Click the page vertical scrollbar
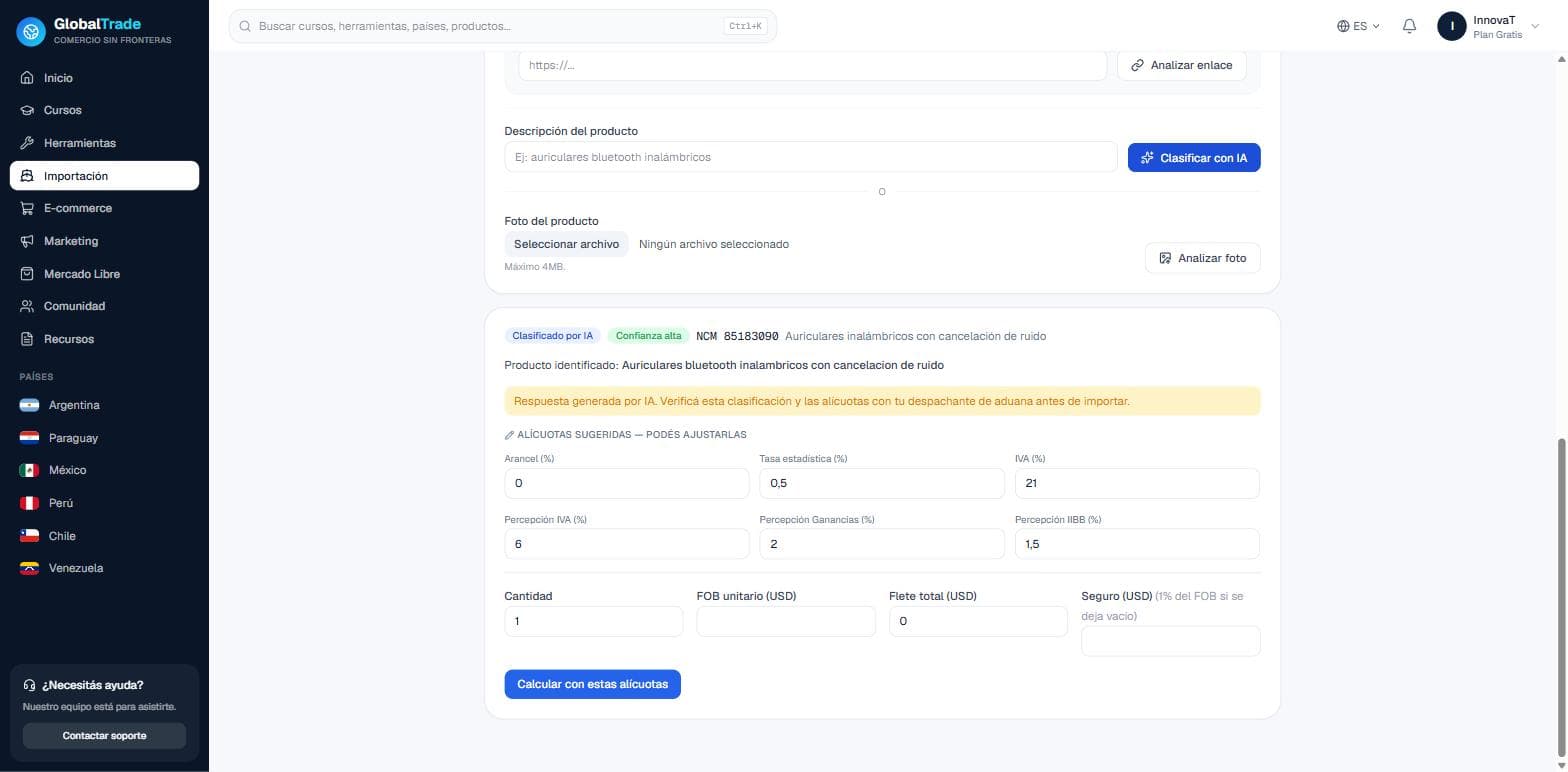The image size is (1568, 772). click(x=1561, y=596)
